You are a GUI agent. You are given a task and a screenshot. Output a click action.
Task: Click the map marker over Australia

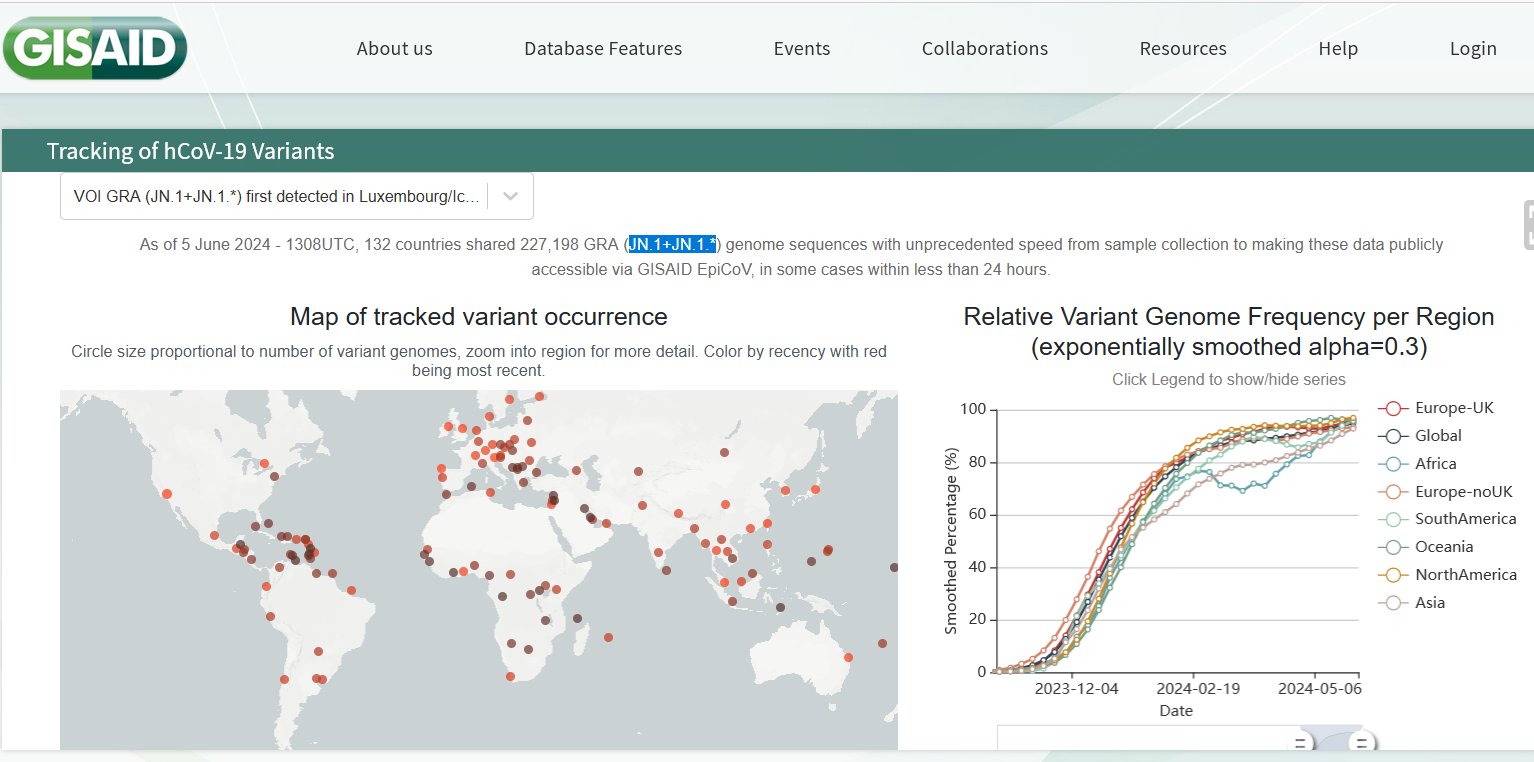point(848,657)
